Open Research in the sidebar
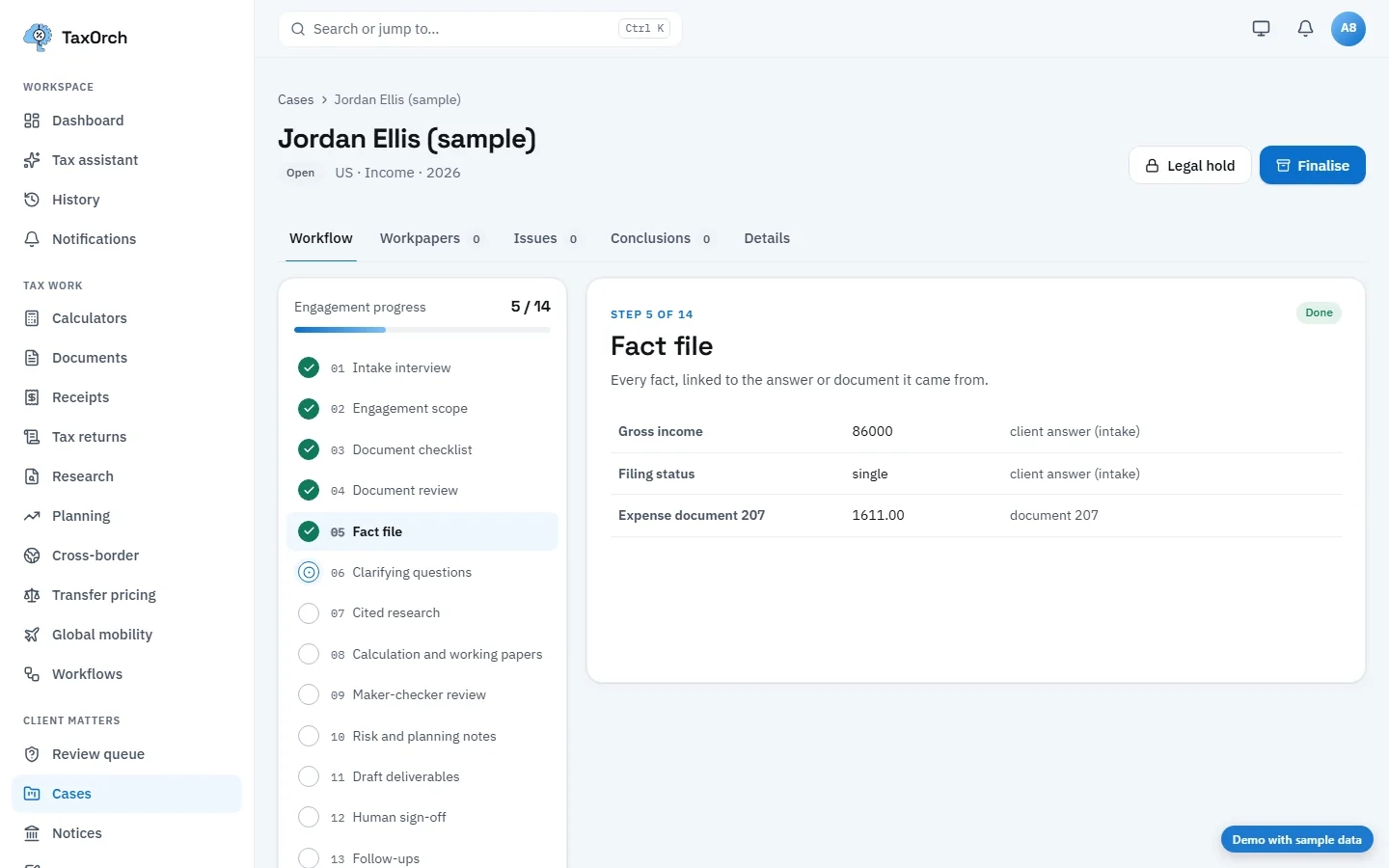Viewport: 1389px width, 868px height. point(126,476)
